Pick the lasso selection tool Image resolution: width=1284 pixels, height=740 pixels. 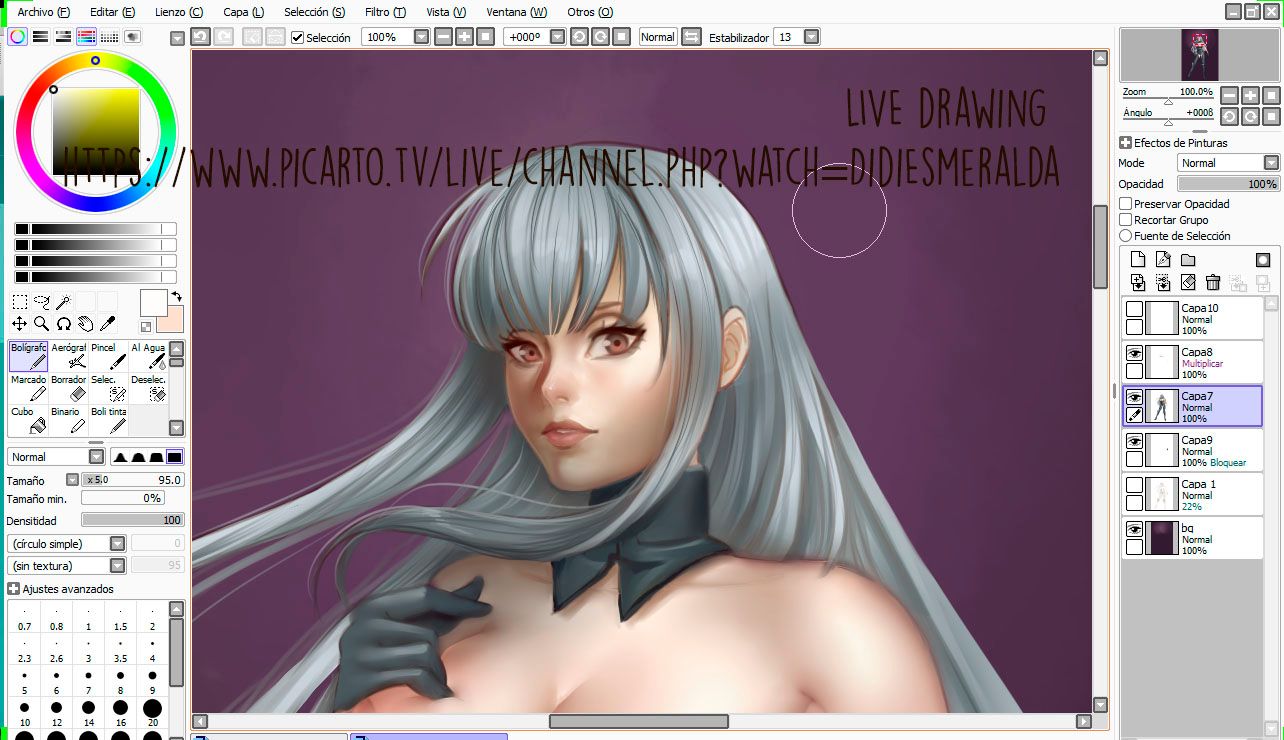coord(42,302)
